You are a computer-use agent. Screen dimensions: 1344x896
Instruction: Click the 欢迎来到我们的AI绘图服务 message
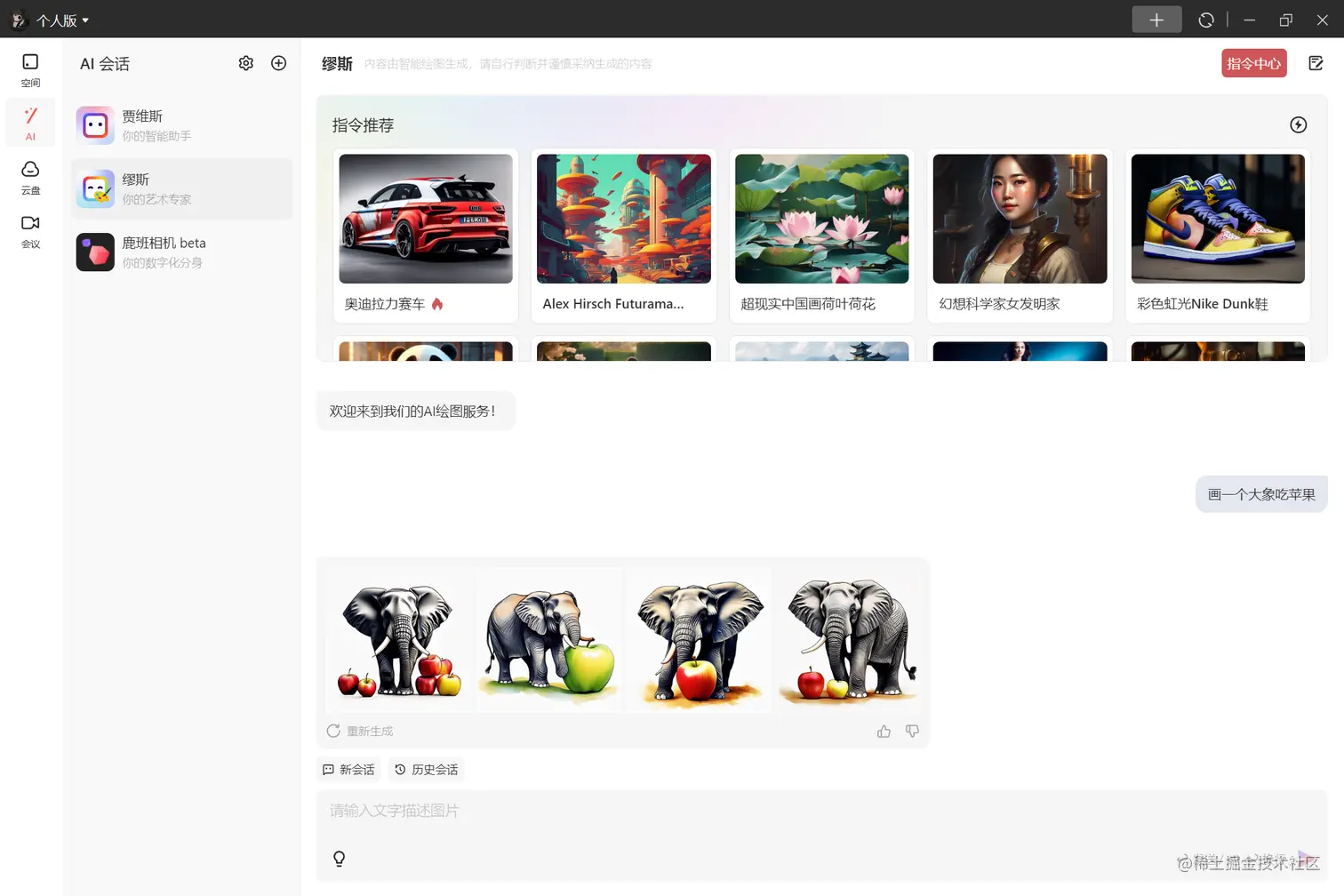[x=415, y=411]
